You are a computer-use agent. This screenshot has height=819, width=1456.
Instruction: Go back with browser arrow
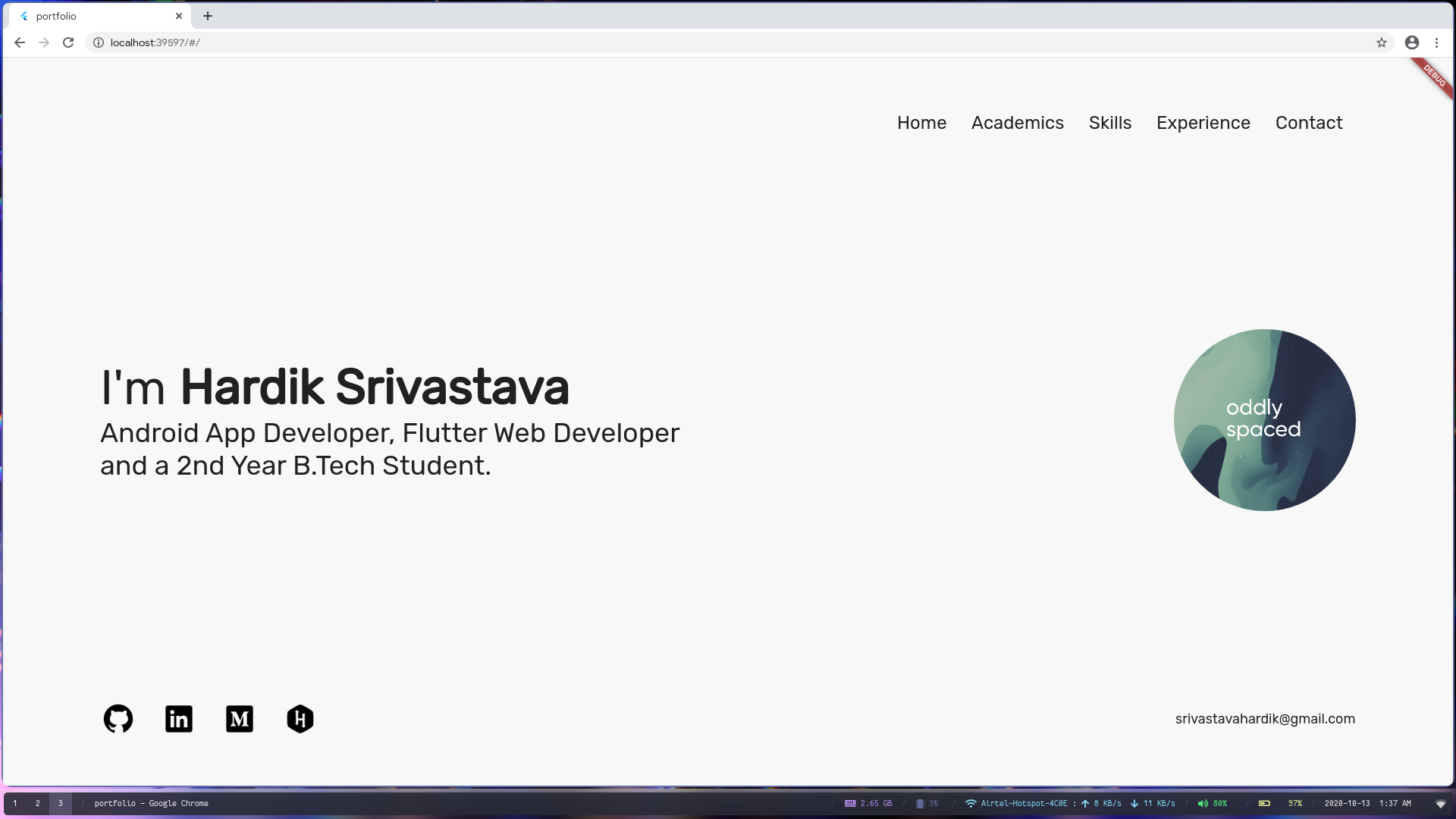click(x=20, y=42)
